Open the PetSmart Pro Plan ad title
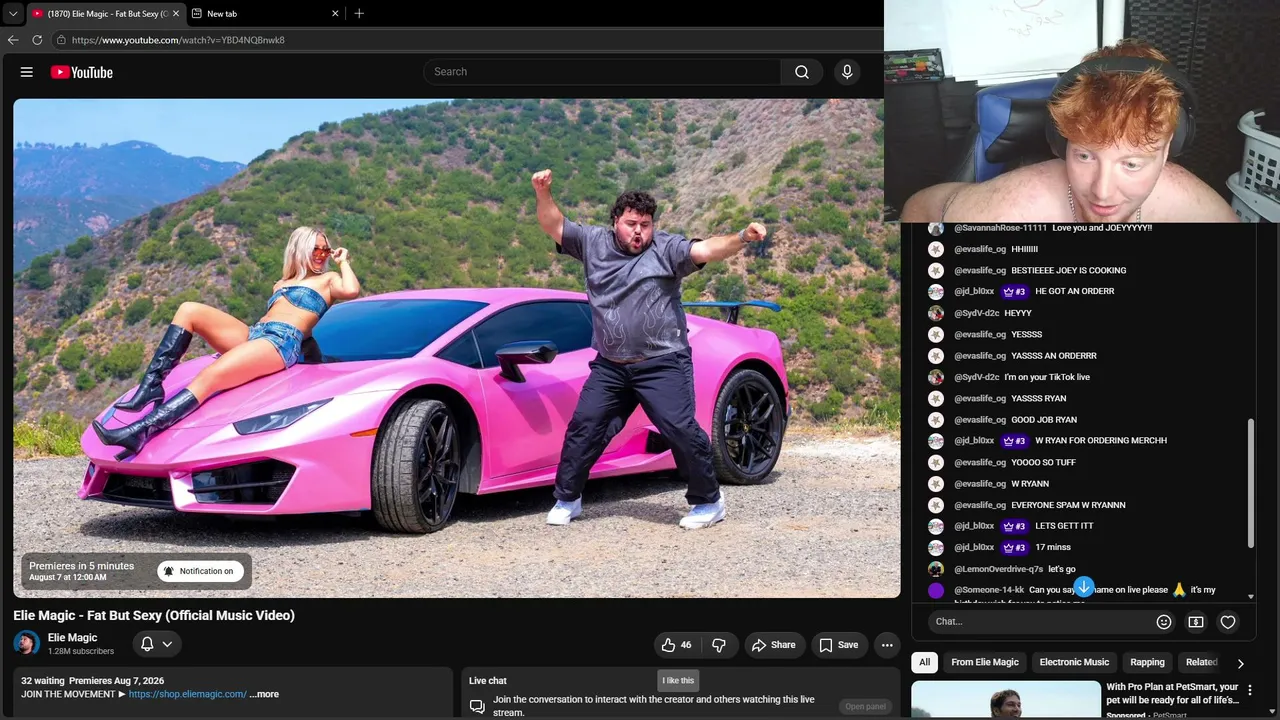1280x720 pixels. (1172, 694)
